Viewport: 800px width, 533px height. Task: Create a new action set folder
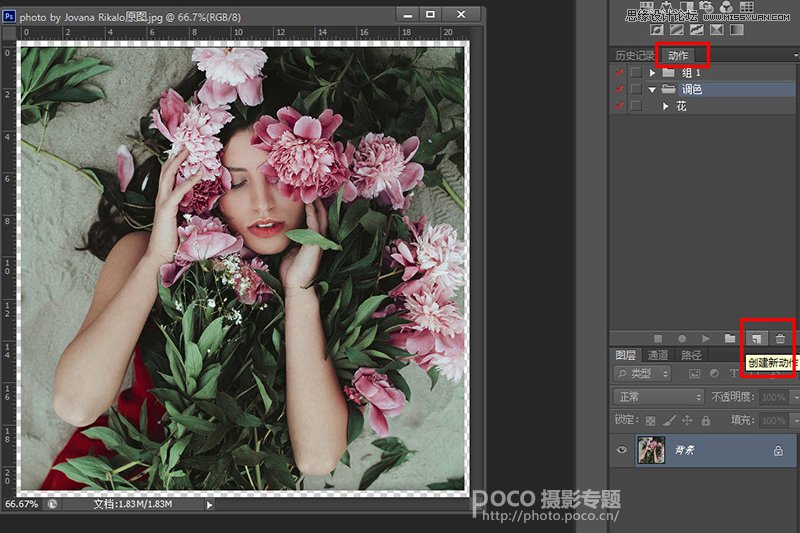[x=730, y=338]
